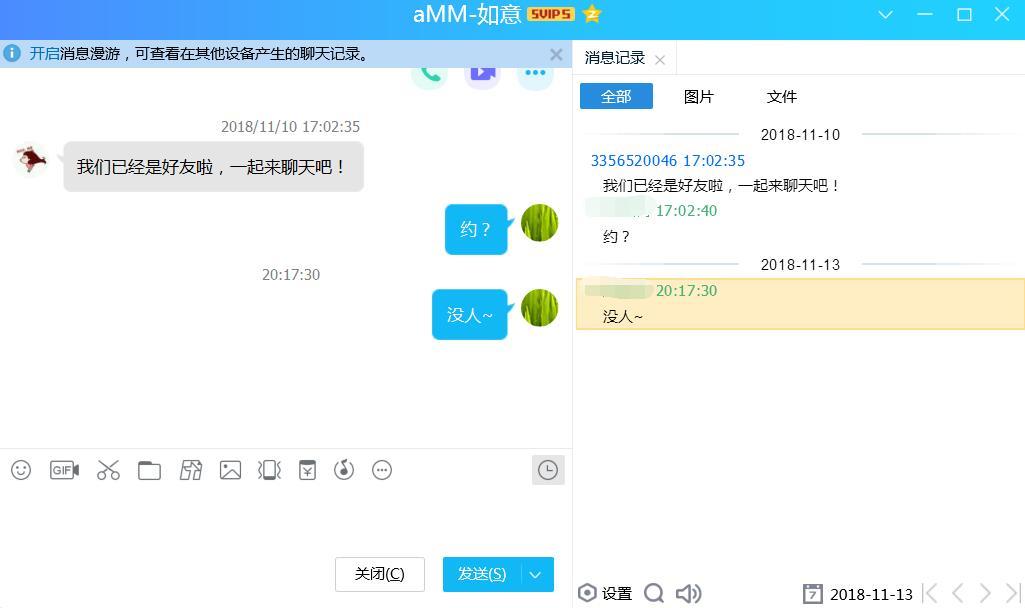Click sender ID 3356520046 in records
Image resolution: width=1025 pixels, height=608 pixels.
tap(634, 161)
